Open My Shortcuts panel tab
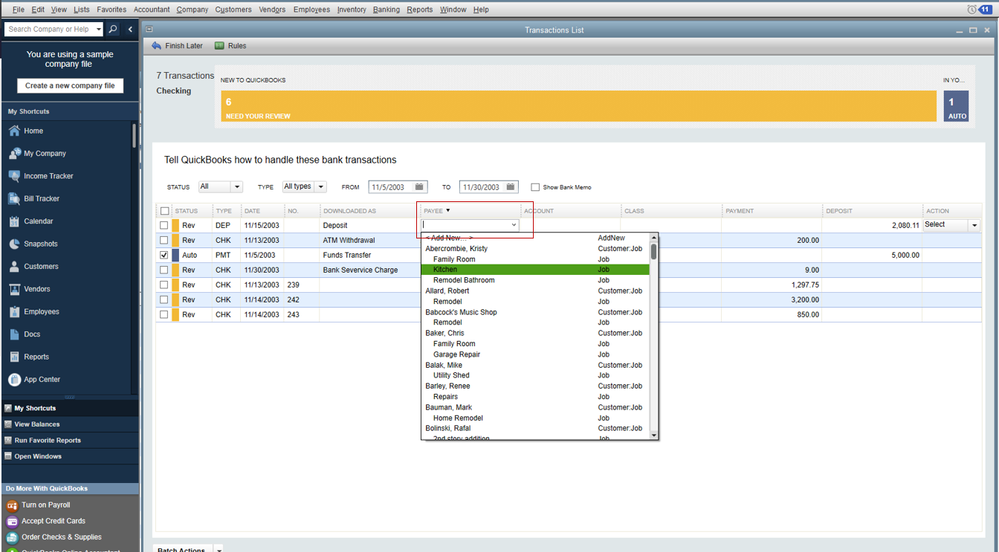This screenshot has width=999, height=552. pos(35,409)
